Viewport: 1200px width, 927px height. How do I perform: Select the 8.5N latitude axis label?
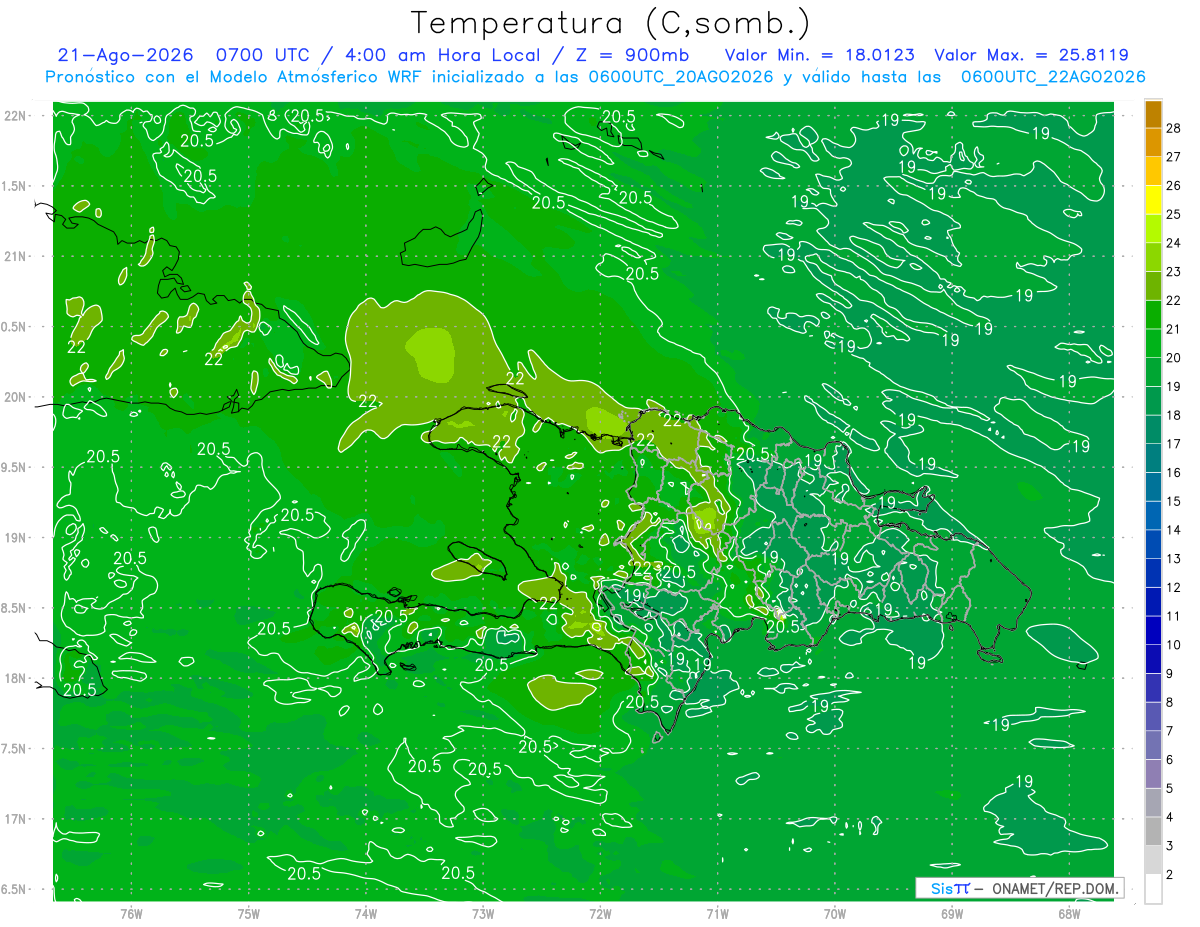click(16, 608)
